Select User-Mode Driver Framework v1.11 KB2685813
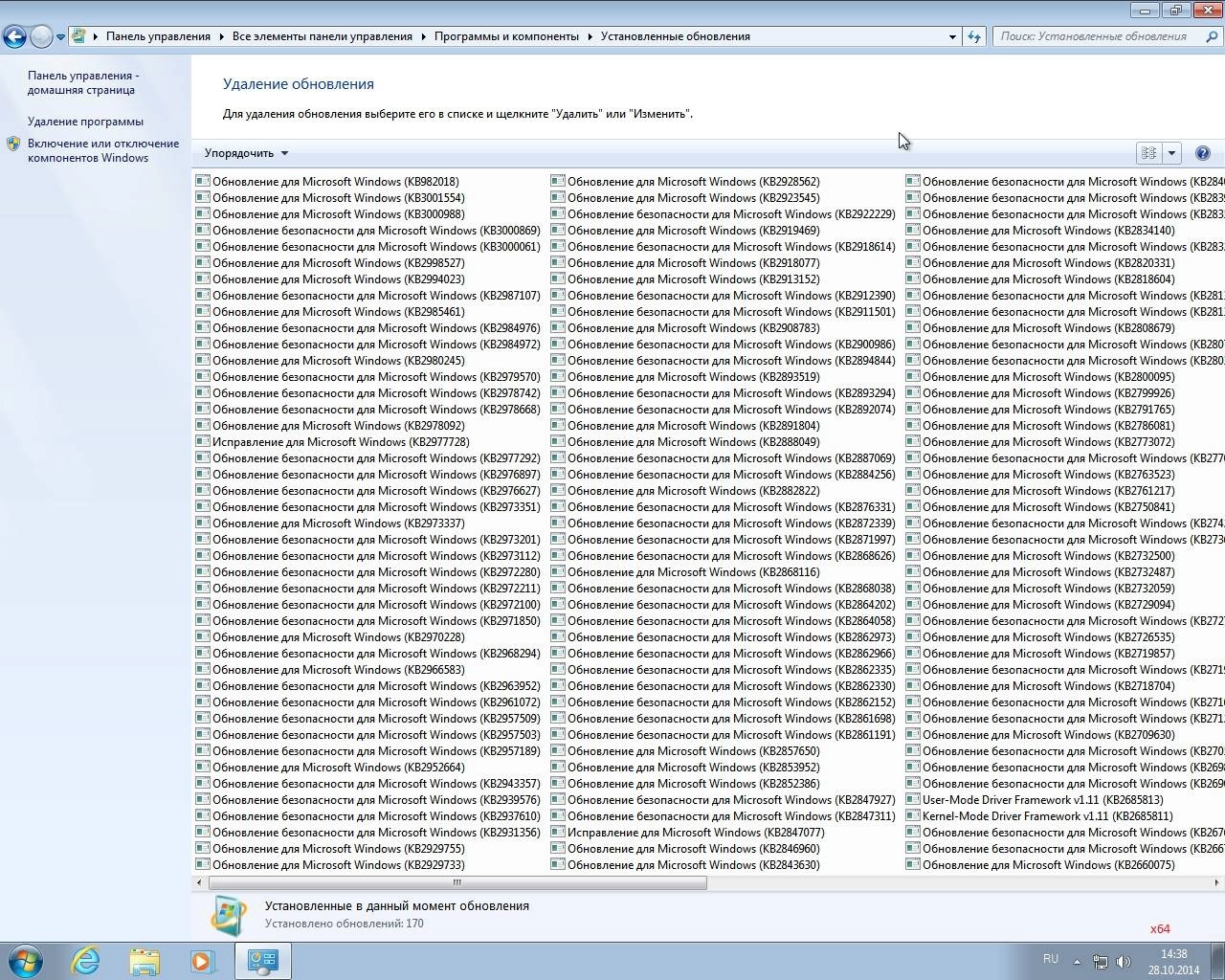1225x980 pixels. 1035,799
